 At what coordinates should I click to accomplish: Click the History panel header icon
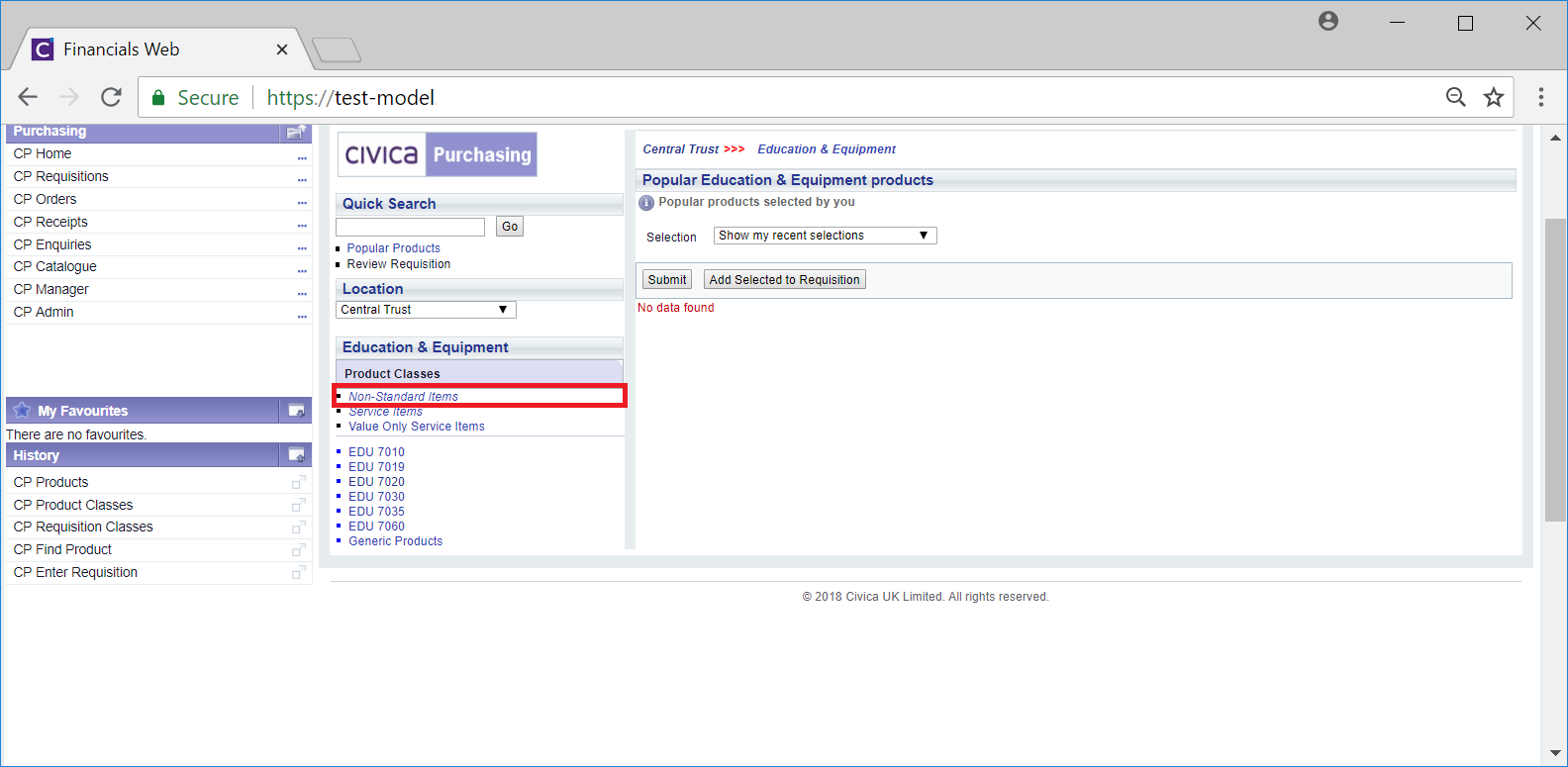pyautogui.click(x=295, y=455)
